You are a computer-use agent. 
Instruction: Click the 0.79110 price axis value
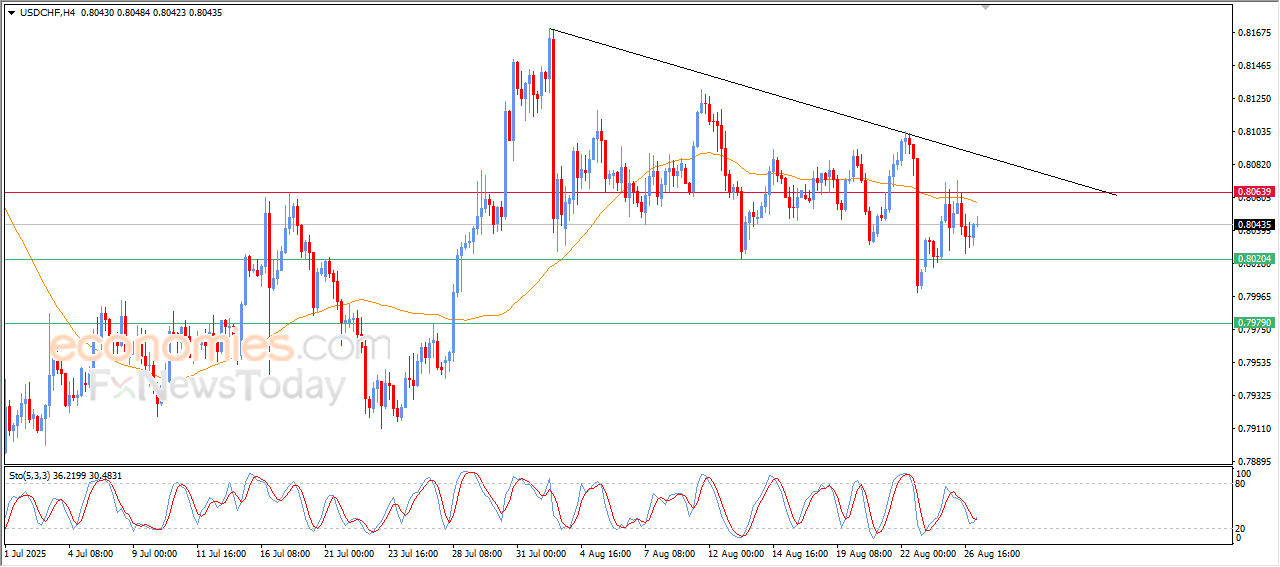1254,429
